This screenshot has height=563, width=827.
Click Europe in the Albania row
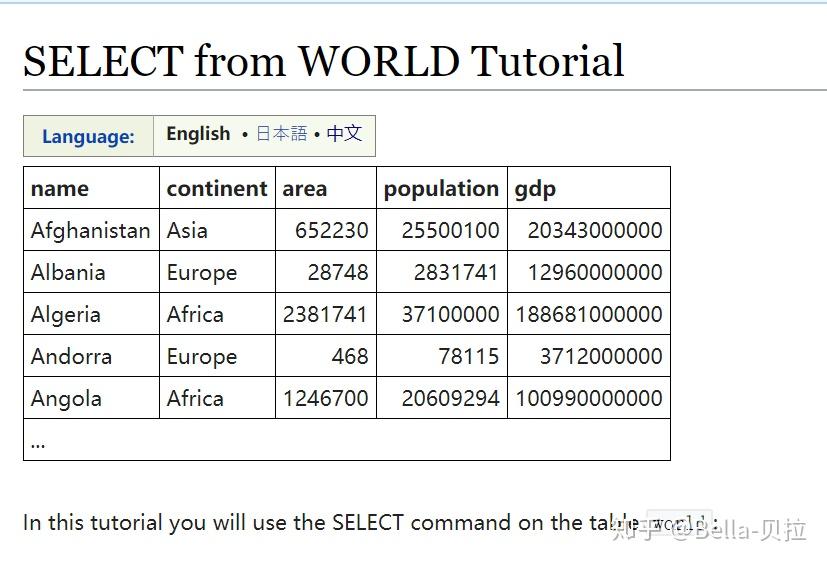[x=217, y=272]
